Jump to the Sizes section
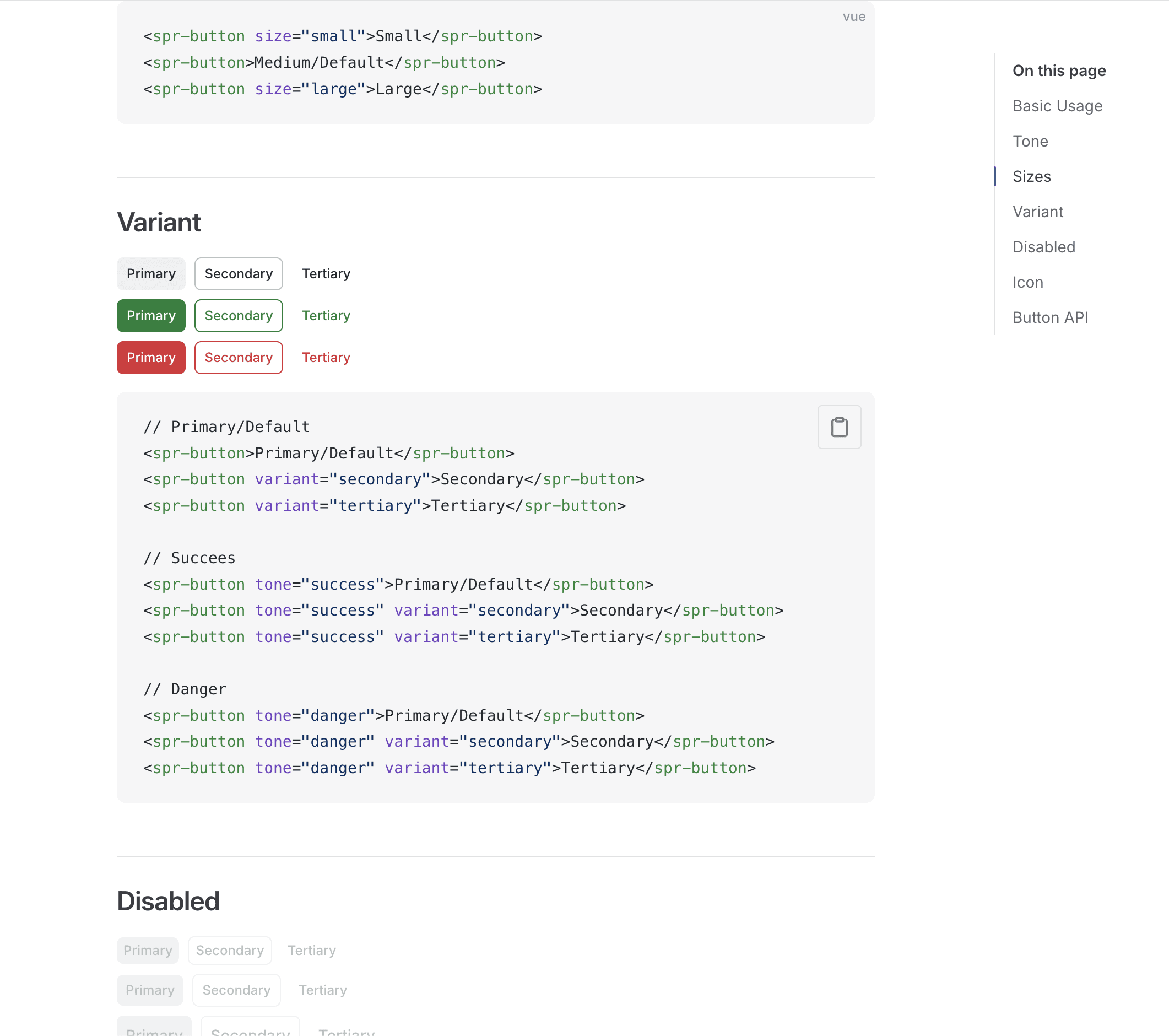The image size is (1169, 1036). tap(1031, 176)
